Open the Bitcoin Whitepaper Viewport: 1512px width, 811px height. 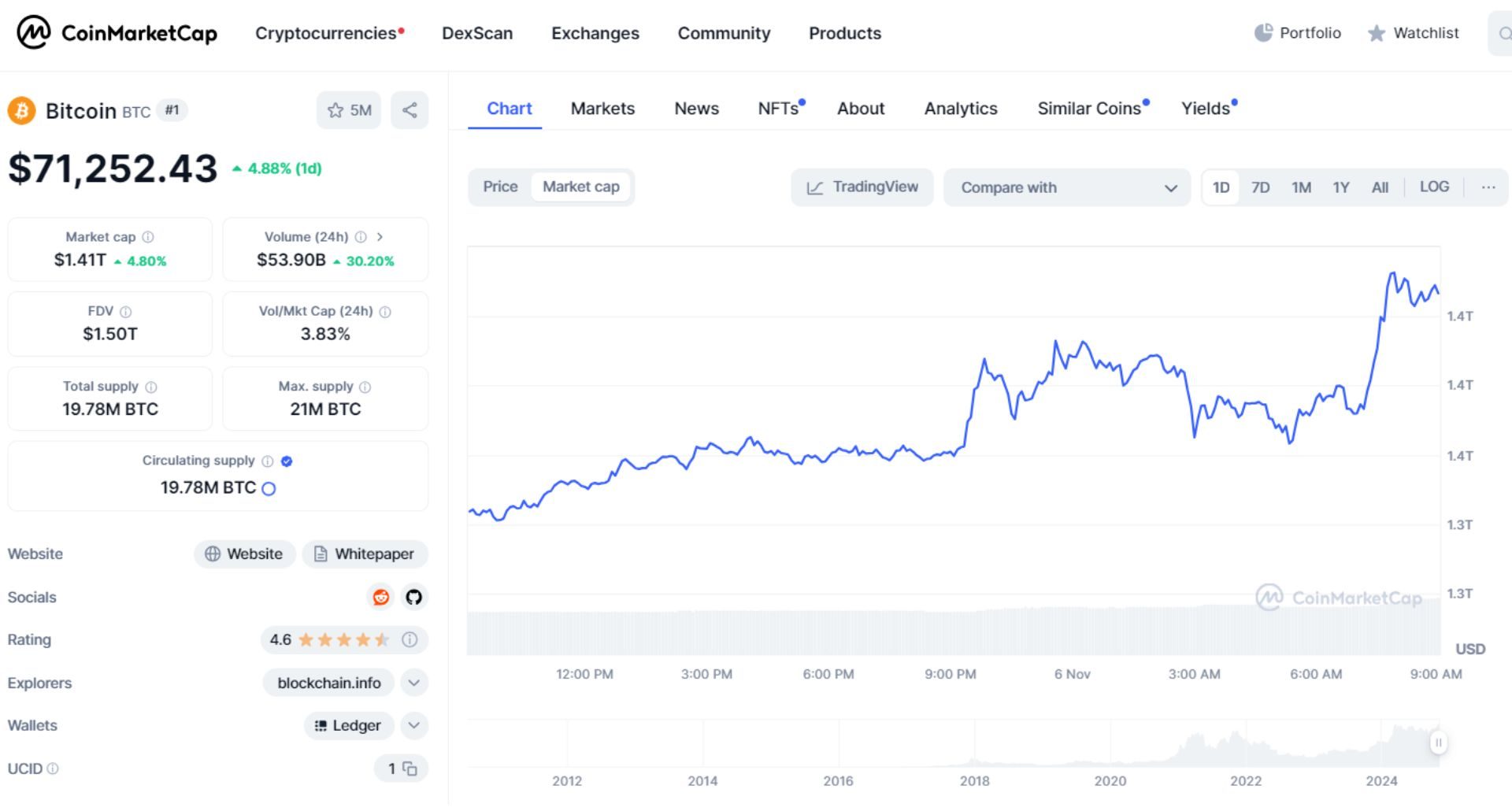click(x=365, y=554)
